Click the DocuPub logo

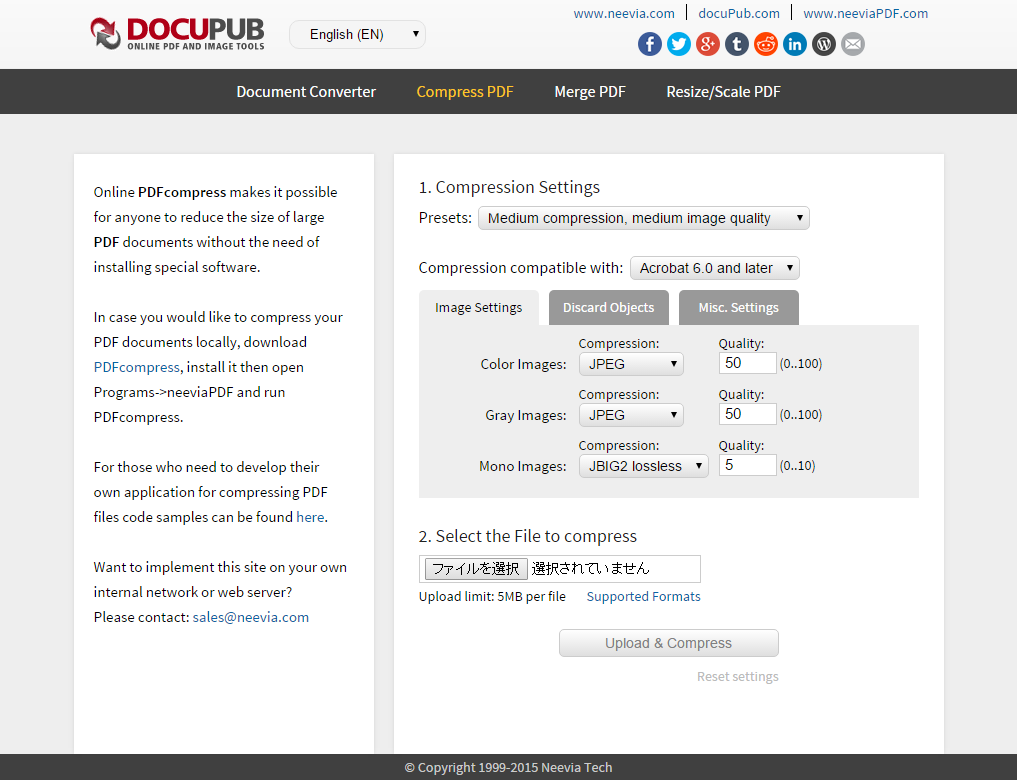(x=177, y=34)
